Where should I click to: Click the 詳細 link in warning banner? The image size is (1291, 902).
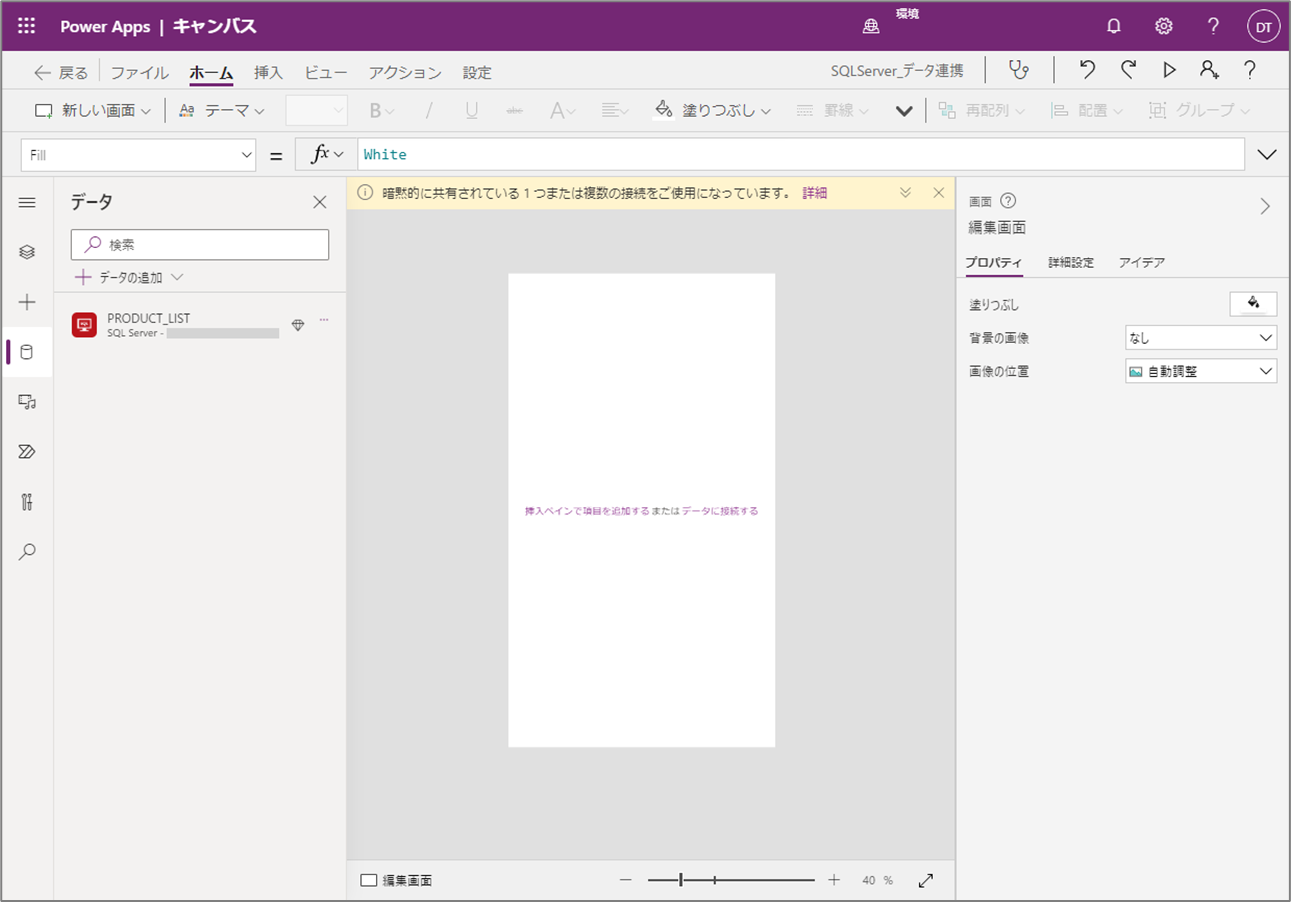(x=815, y=193)
